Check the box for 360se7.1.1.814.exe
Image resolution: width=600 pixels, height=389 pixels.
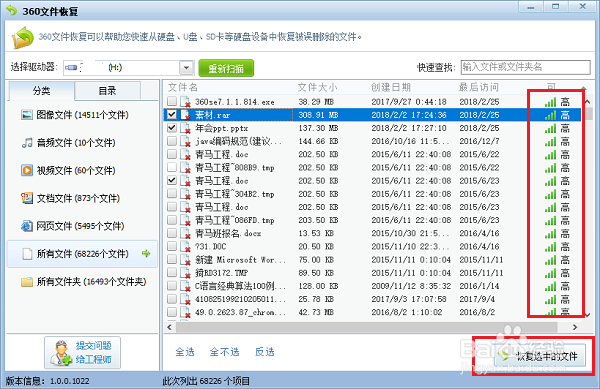point(172,101)
